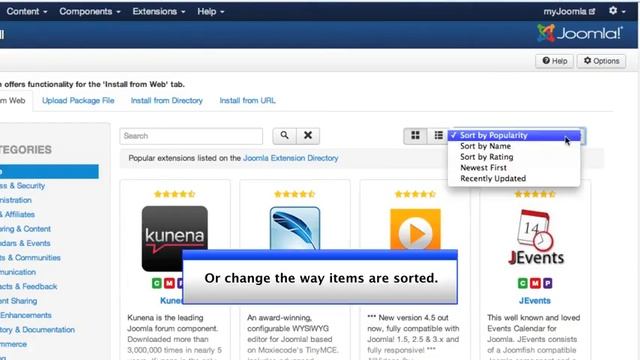
Task: Click the Kunena extension logo
Action: click(x=175, y=238)
